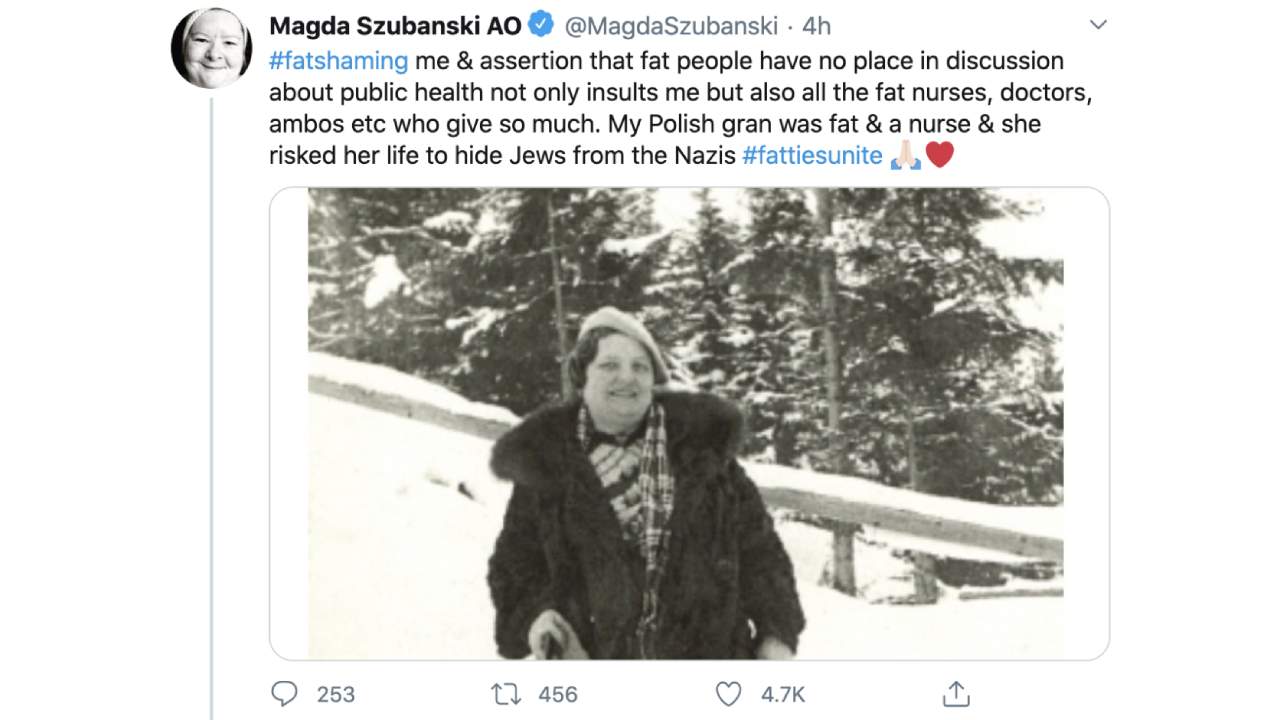Image resolution: width=1280 pixels, height=720 pixels.
Task: Open the #fatshaming hashtag
Action: (x=338, y=61)
